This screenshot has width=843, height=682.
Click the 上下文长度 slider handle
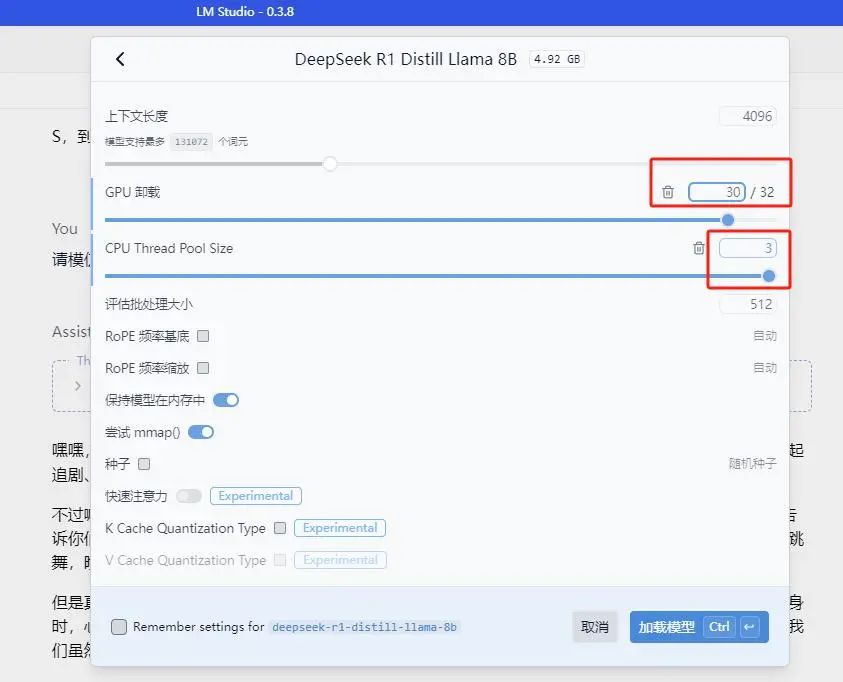(330, 164)
